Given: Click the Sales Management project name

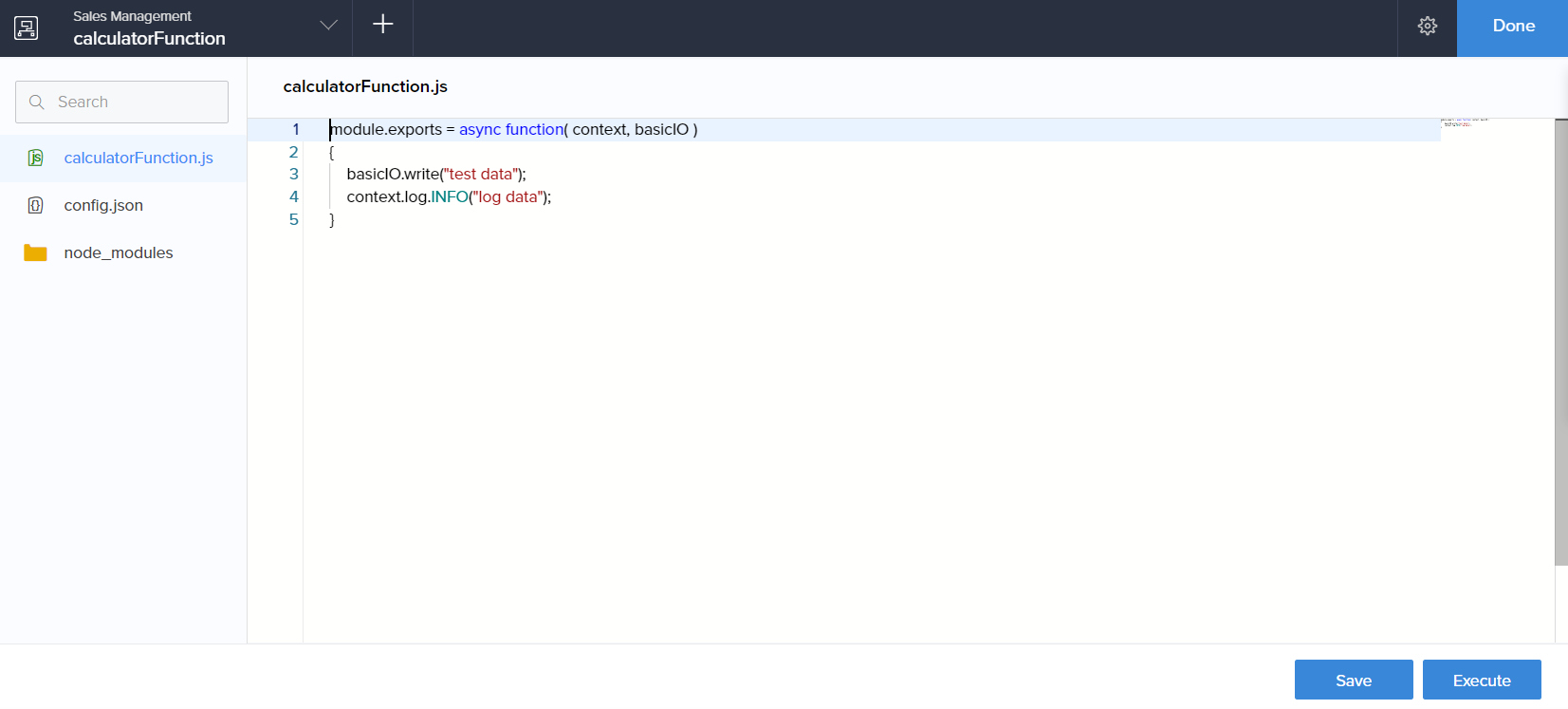Looking at the screenshot, I should [132, 16].
